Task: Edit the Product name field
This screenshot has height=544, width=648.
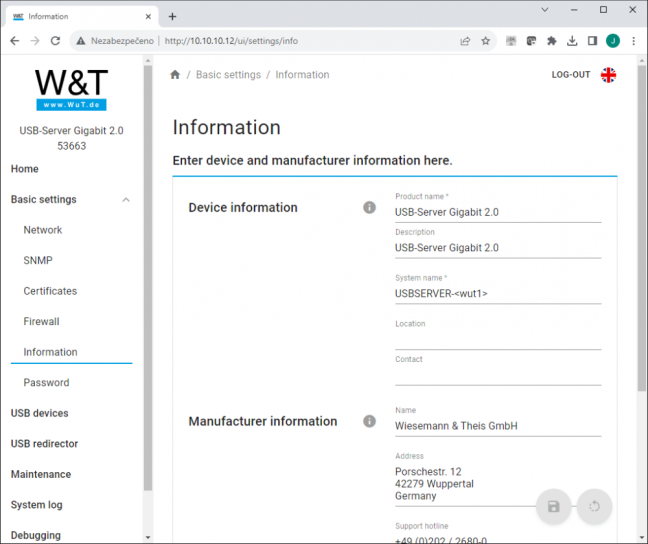Action: tap(498, 212)
